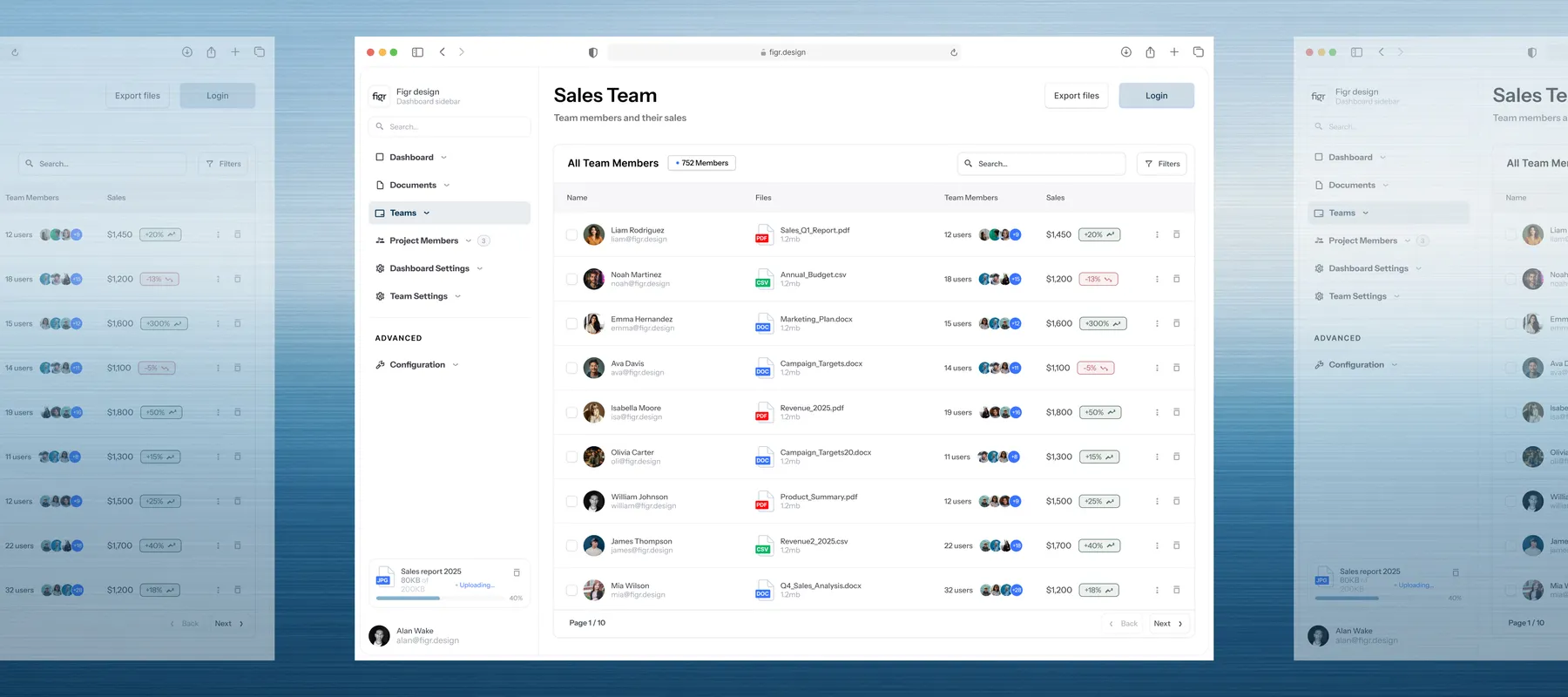
Task: Click the Export files button
Action: 1076,96
